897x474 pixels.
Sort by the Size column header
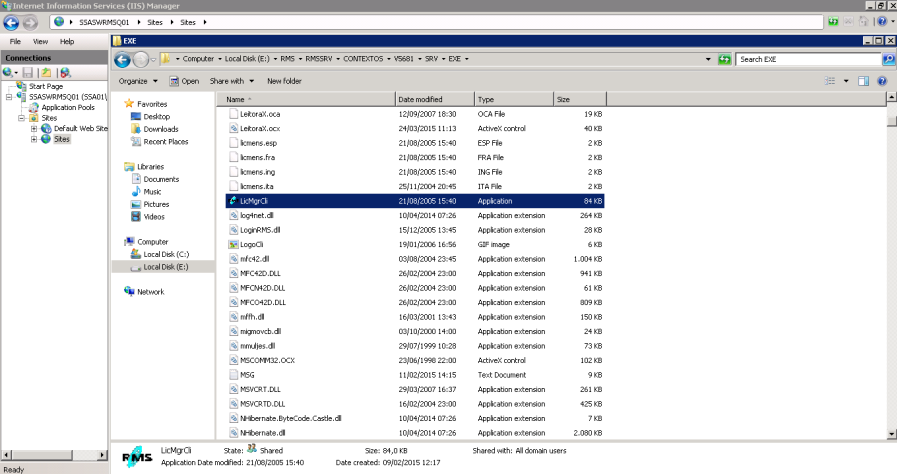coord(580,99)
